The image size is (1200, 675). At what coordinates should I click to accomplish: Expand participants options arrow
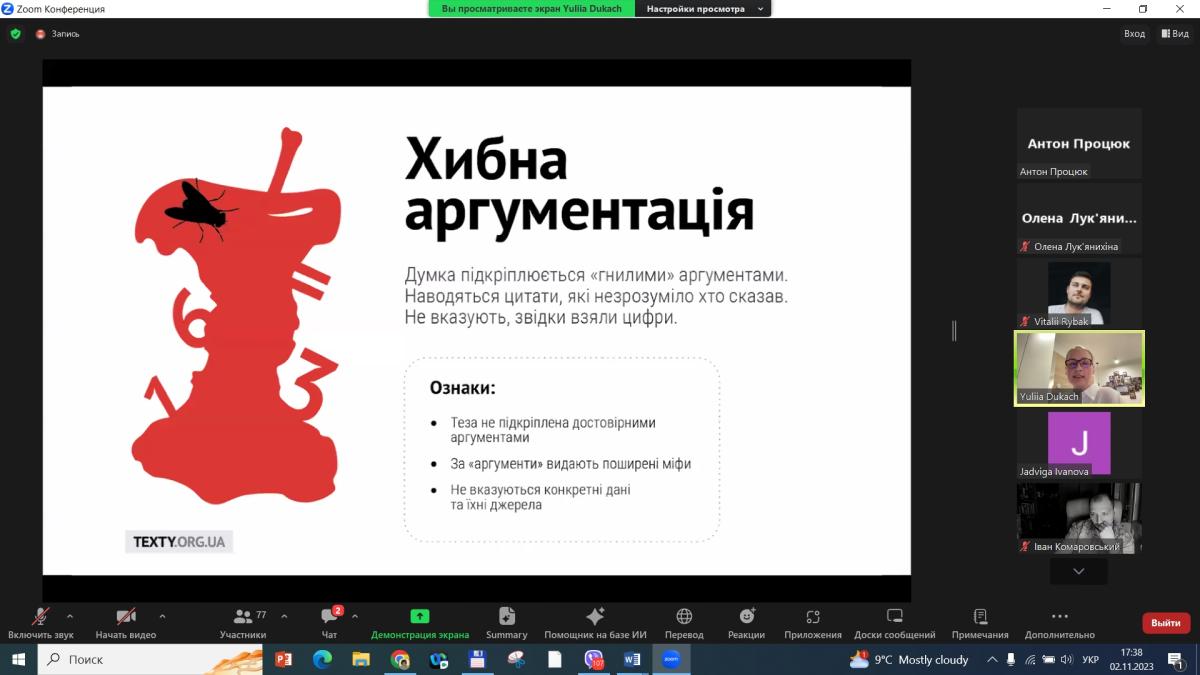click(x=284, y=616)
